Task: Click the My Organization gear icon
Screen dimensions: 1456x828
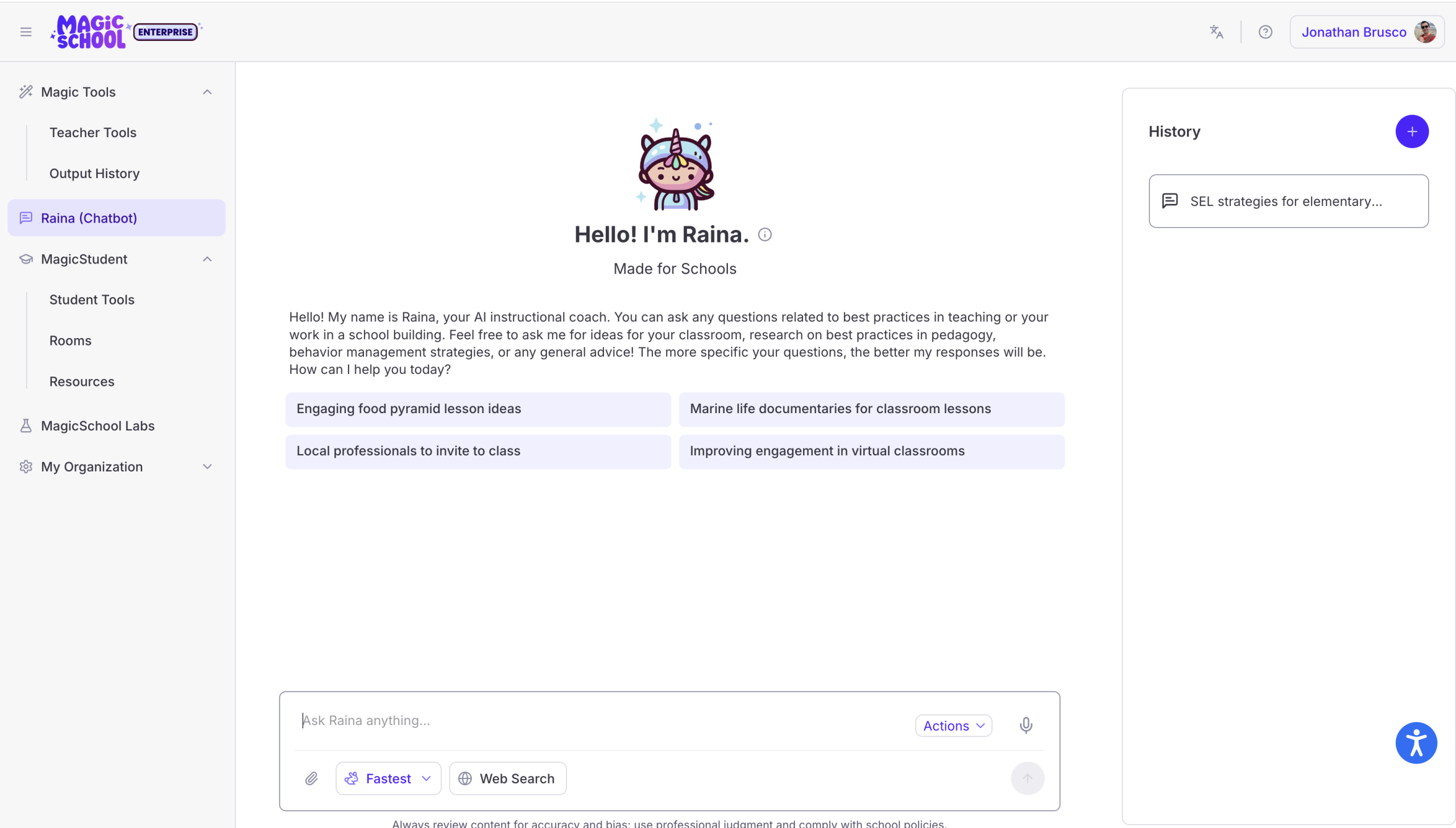Action: pyautogui.click(x=26, y=467)
